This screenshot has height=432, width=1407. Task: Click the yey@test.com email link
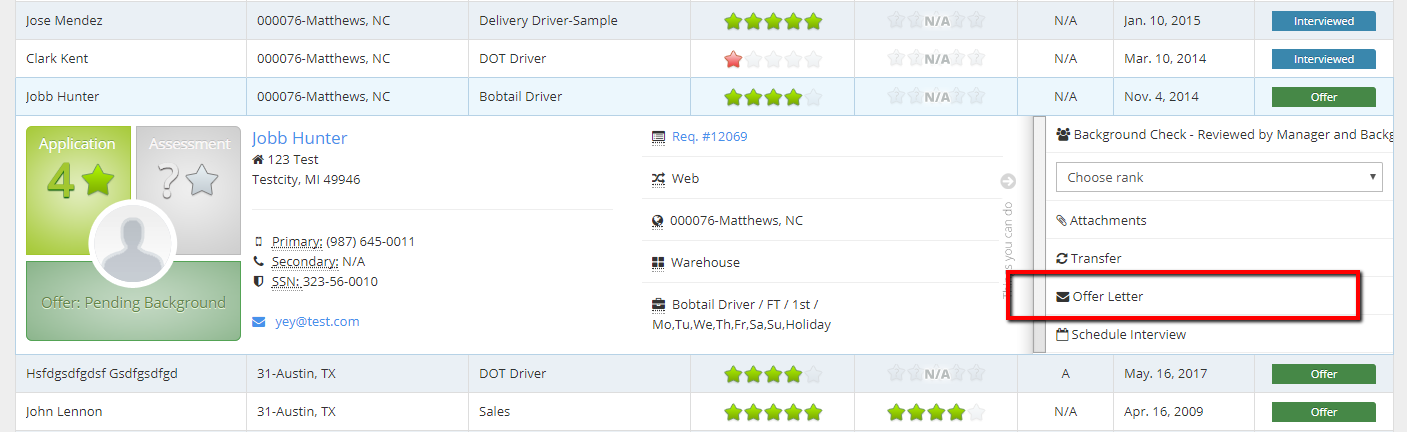click(x=317, y=322)
